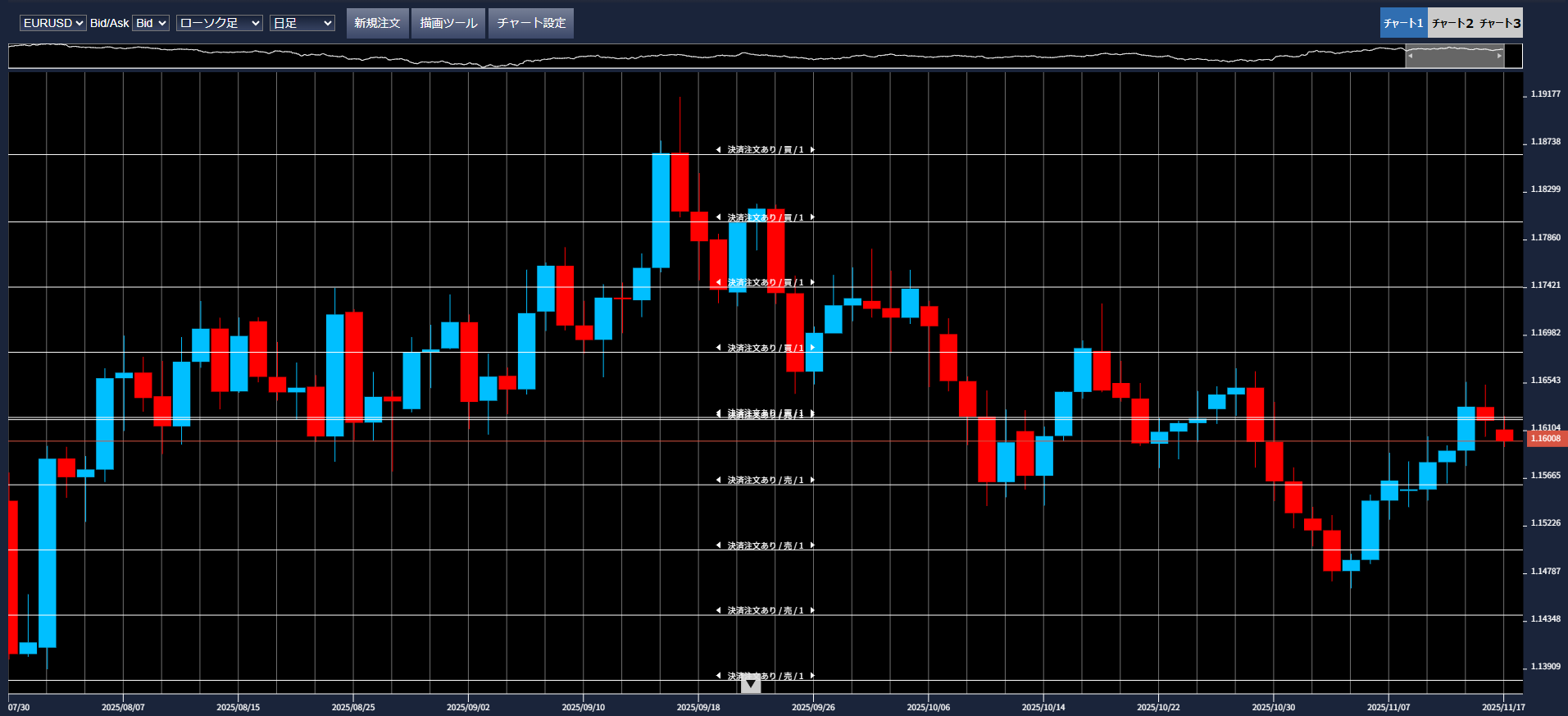Click right arrow handle of overview range window
Screen dimensions: 1568x716
pos(1499,56)
